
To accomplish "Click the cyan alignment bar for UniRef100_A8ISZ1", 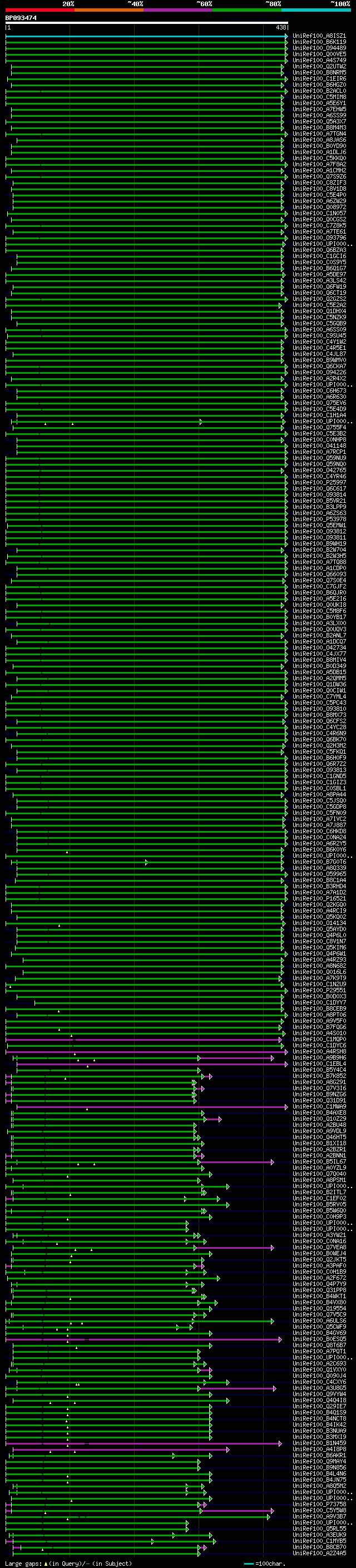I will coord(147,36).
